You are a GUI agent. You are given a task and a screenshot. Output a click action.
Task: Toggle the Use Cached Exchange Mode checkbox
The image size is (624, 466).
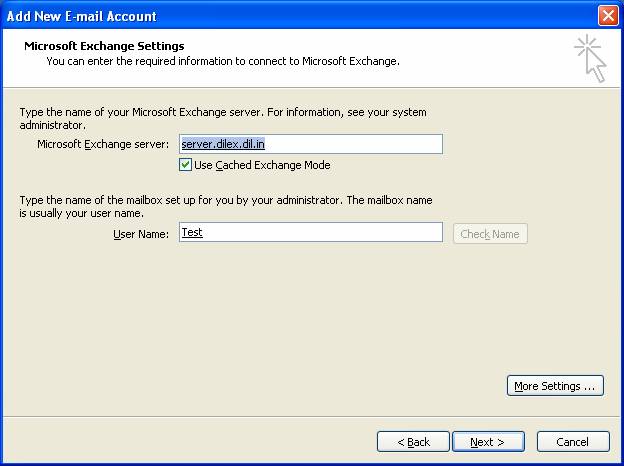pyautogui.click(x=186, y=165)
